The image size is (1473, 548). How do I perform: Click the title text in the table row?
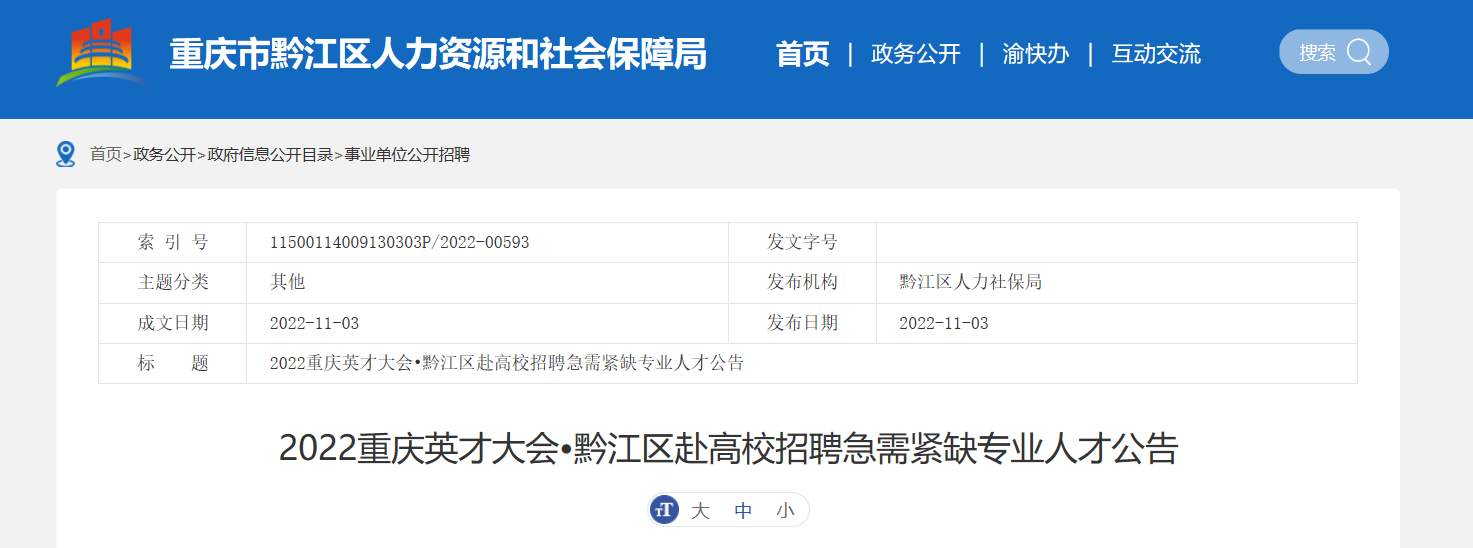[x=507, y=363]
